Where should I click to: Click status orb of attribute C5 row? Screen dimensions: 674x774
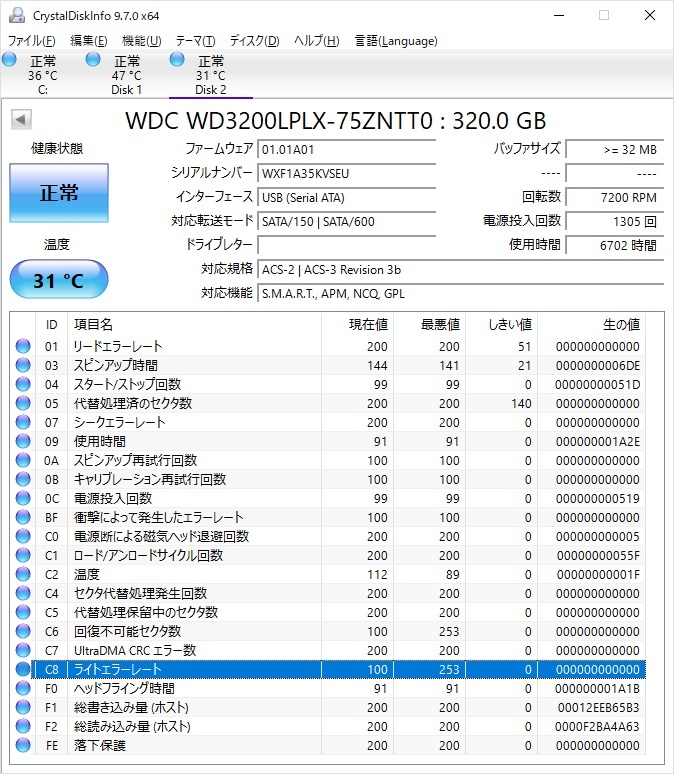pyautogui.click(x=23, y=612)
